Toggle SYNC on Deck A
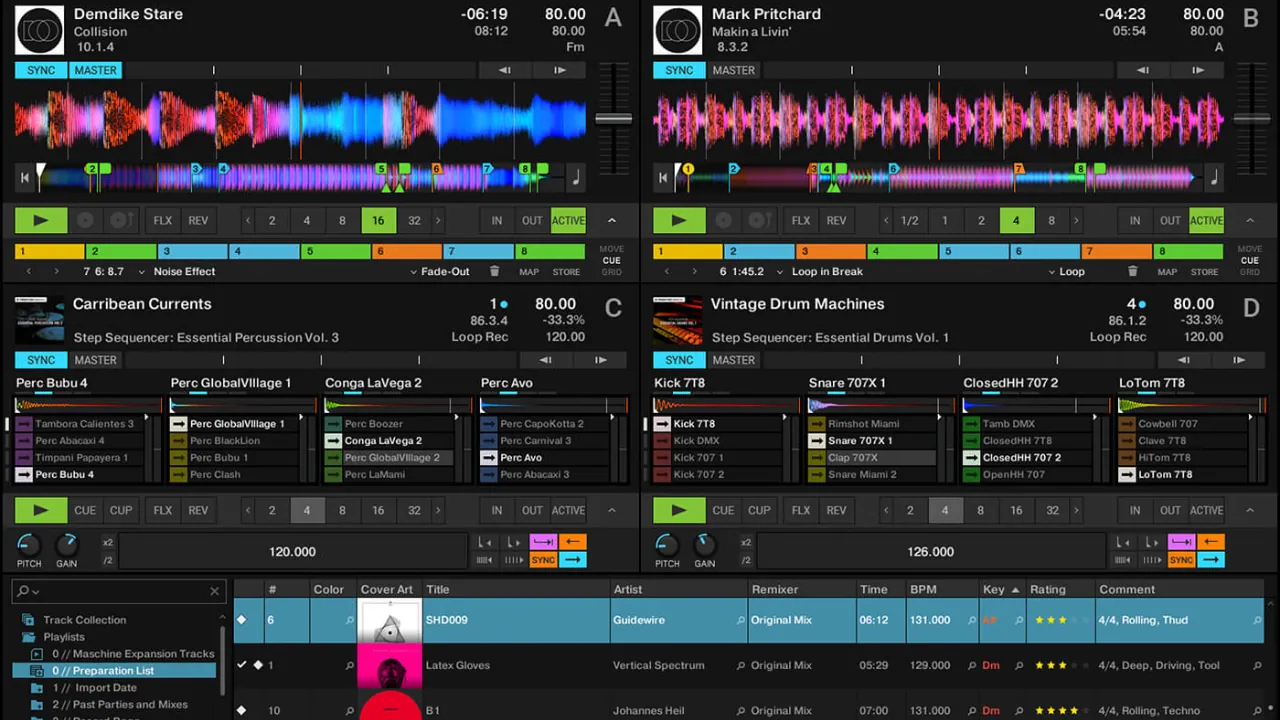Viewport: 1280px width, 720px height. [x=41, y=70]
